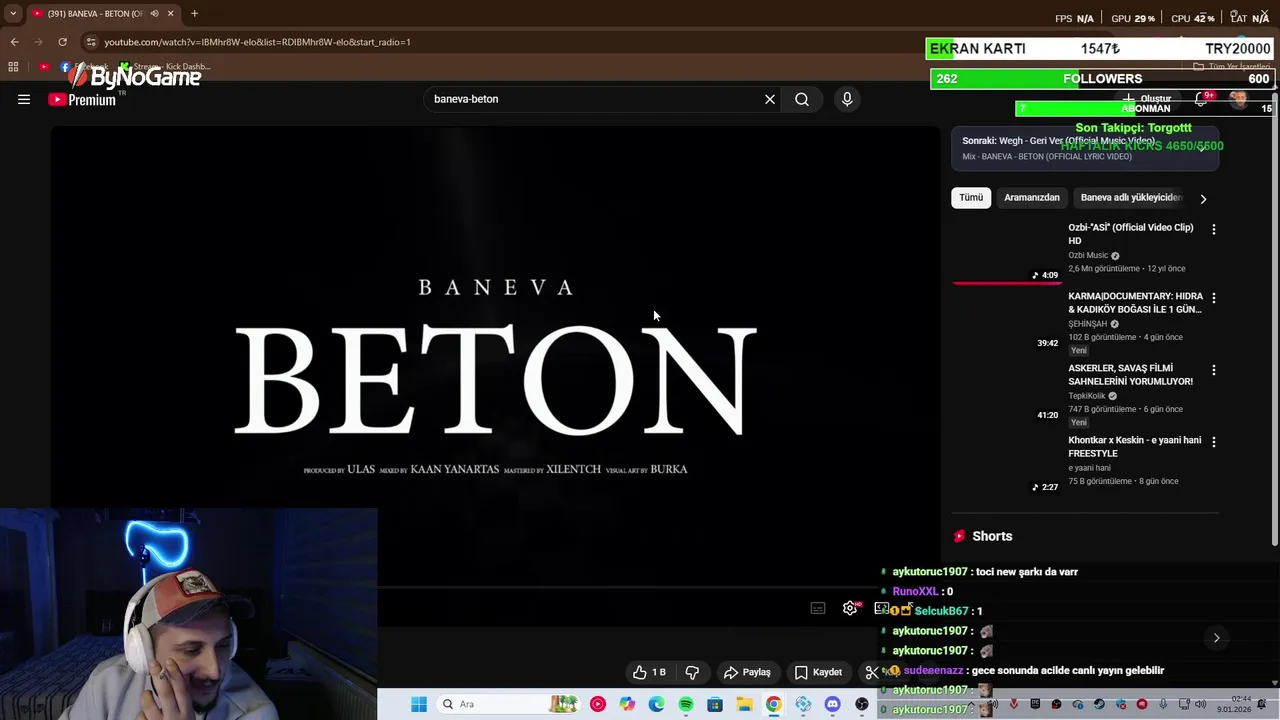Open the player settings gear
The image size is (1280, 720).
point(850,608)
